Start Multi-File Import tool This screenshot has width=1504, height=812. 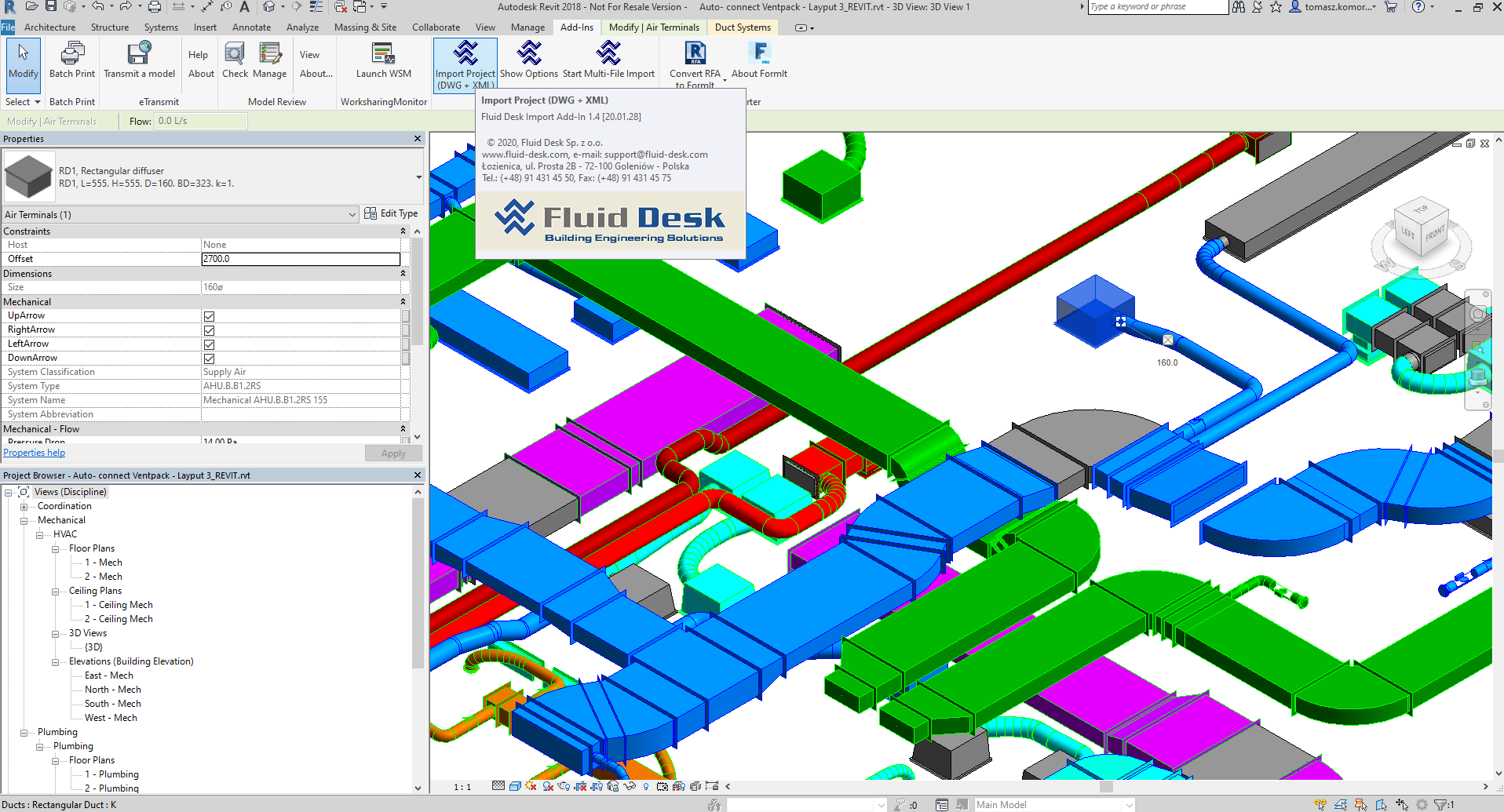click(x=608, y=54)
